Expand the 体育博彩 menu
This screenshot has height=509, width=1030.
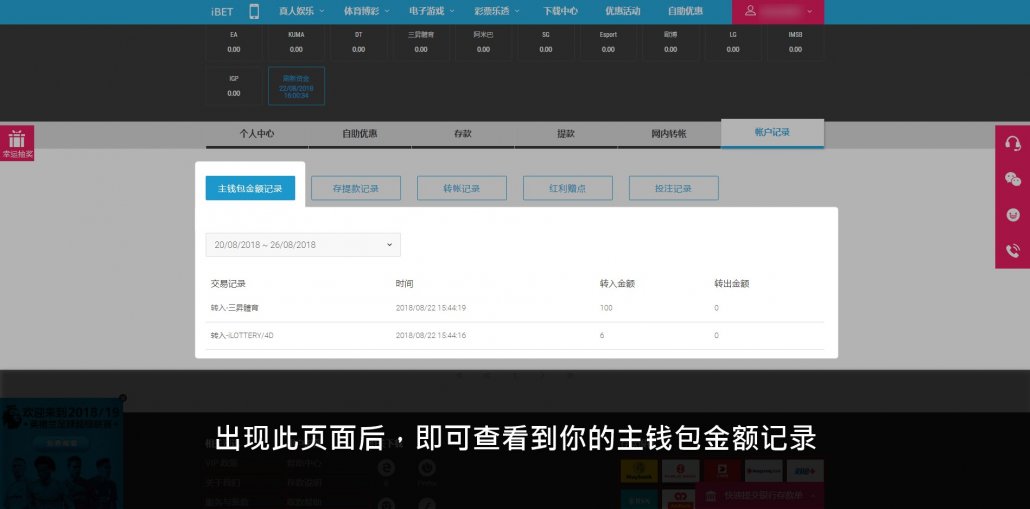point(367,11)
